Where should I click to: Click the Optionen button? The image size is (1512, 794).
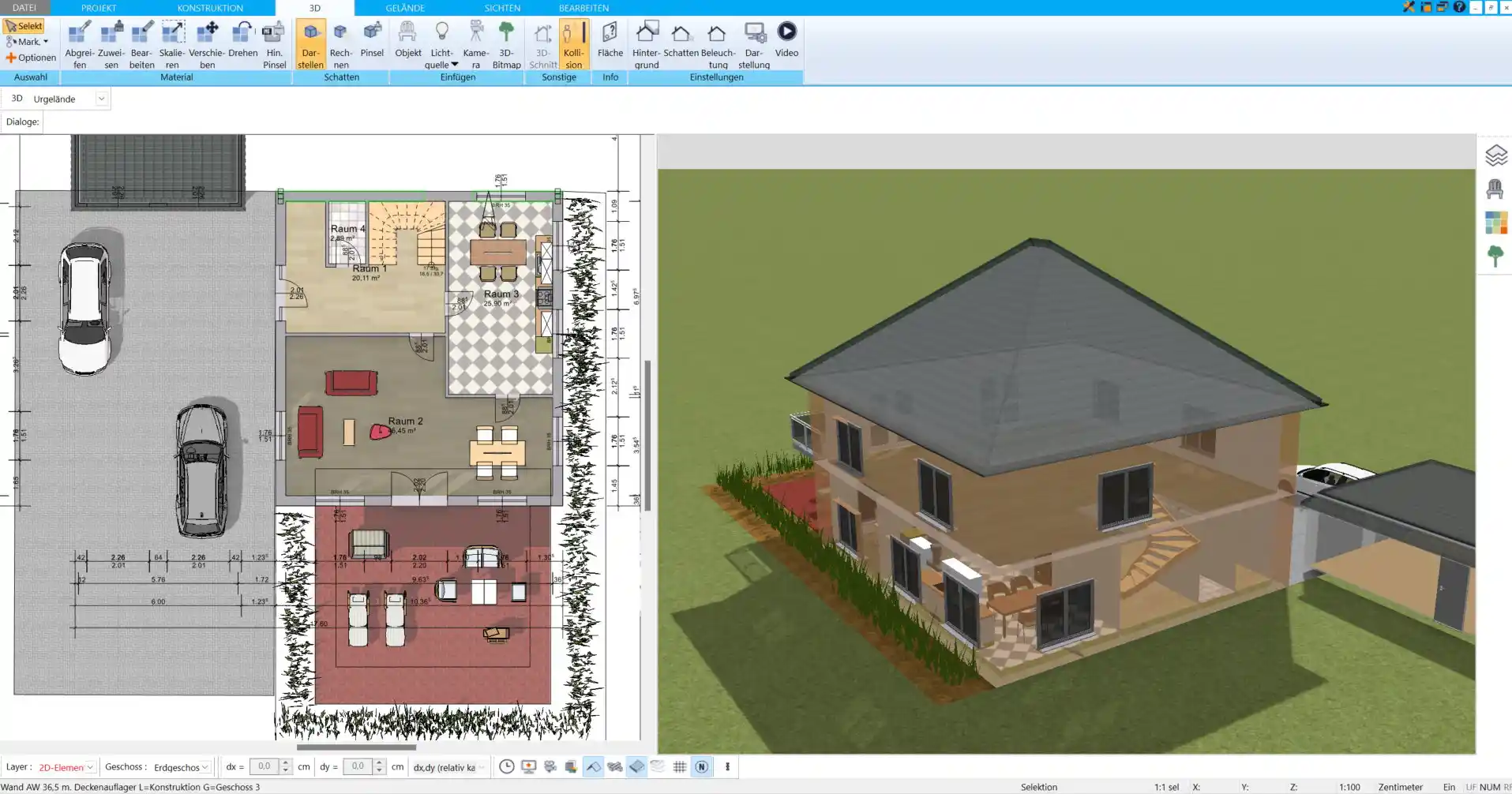point(31,58)
